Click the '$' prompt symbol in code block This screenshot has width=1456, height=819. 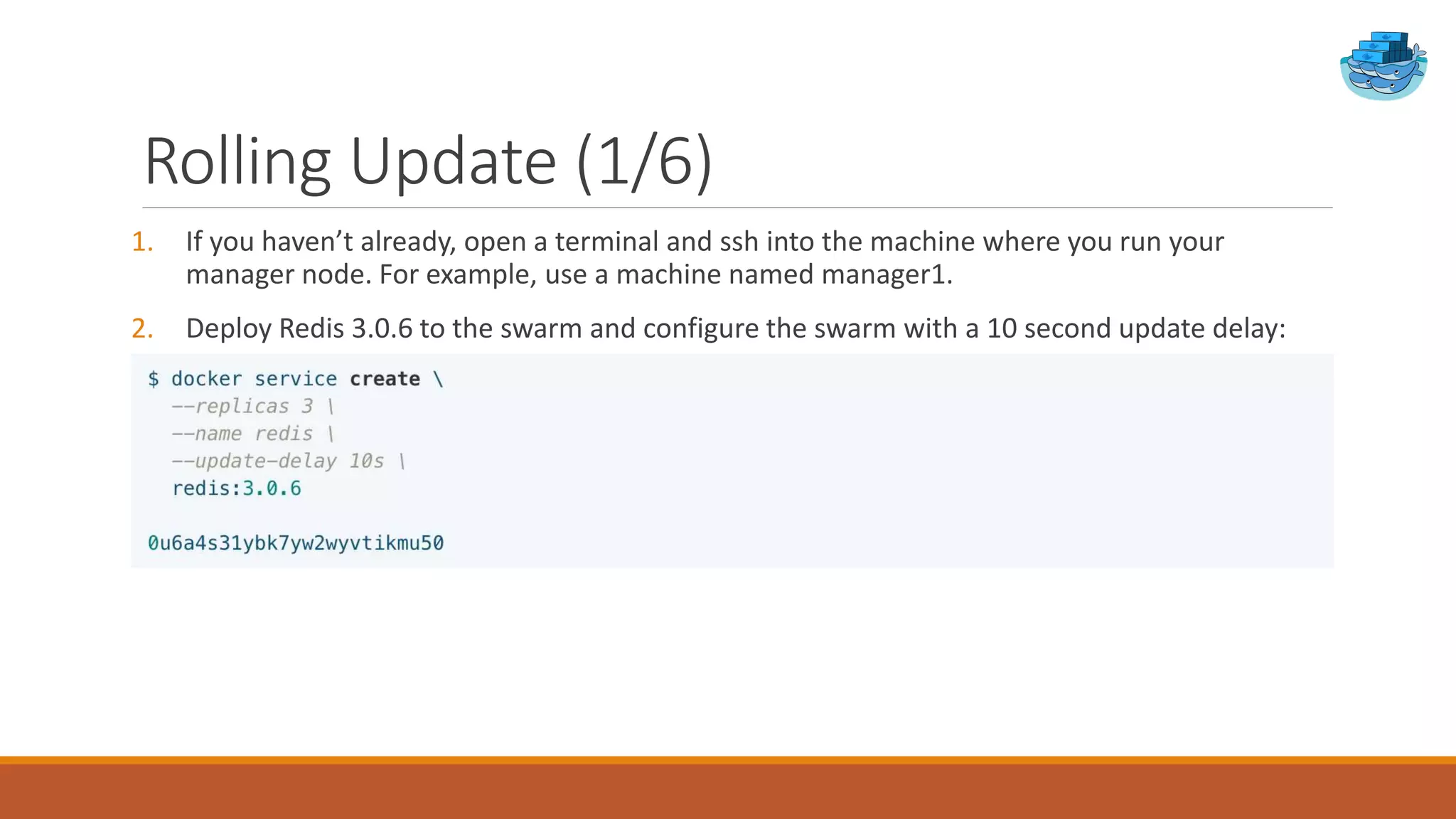(x=154, y=379)
